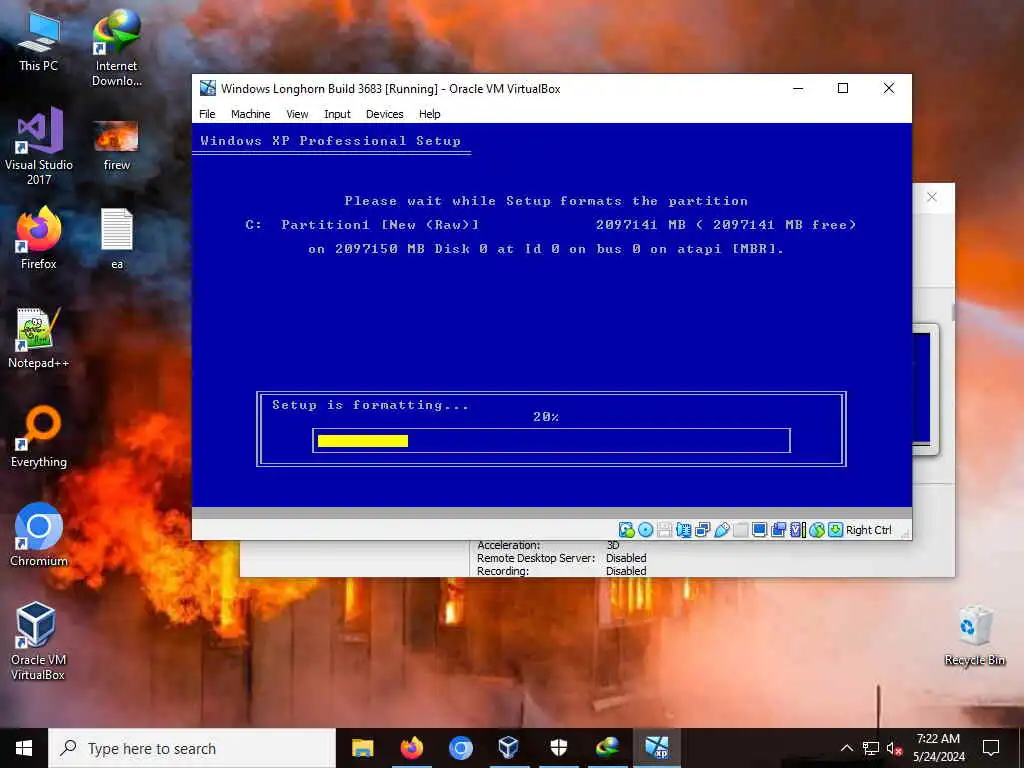The height and width of the screenshot is (768, 1024).
Task: Select Chromium desktop shortcut
Action: pos(39,535)
